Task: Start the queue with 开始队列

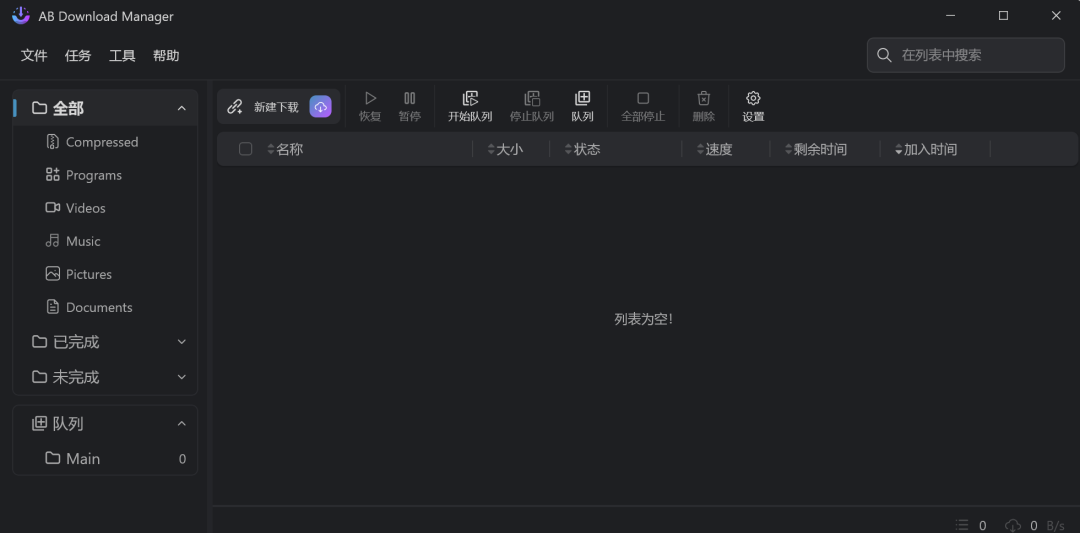Action: point(470,107)
